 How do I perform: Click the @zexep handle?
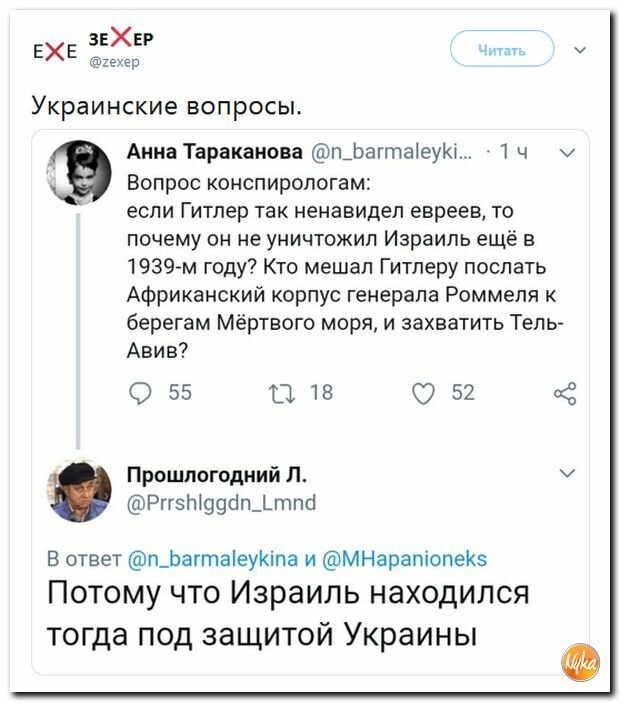115,62
